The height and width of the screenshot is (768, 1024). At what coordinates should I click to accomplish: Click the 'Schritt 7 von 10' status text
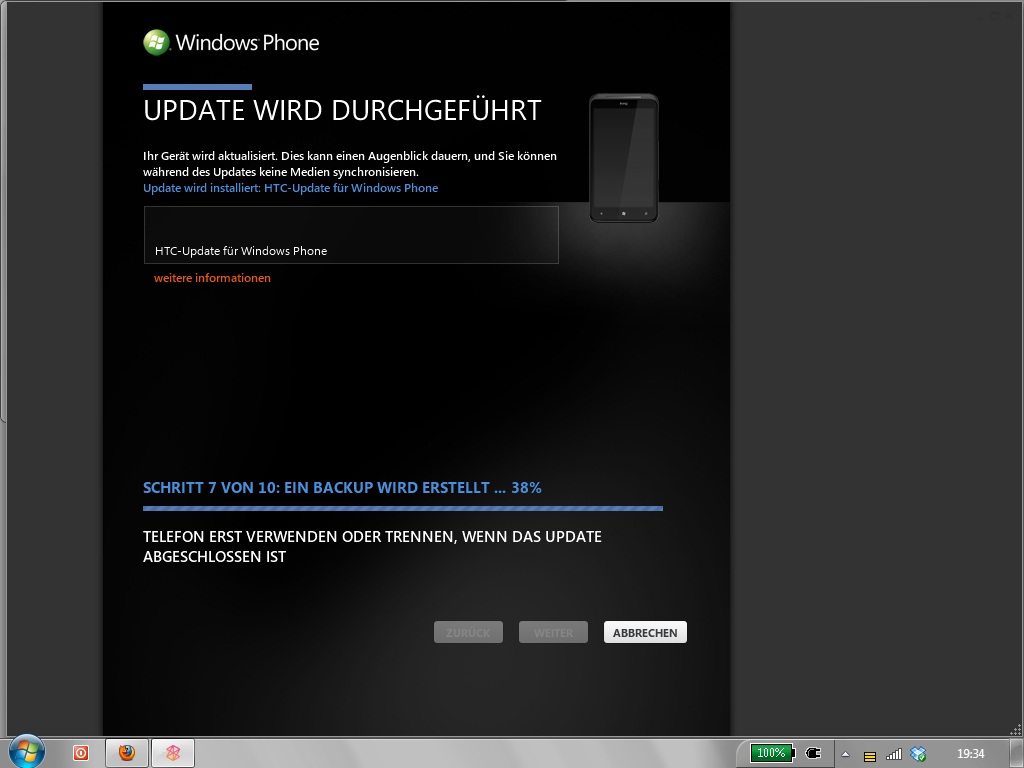(x=342, y=488)
